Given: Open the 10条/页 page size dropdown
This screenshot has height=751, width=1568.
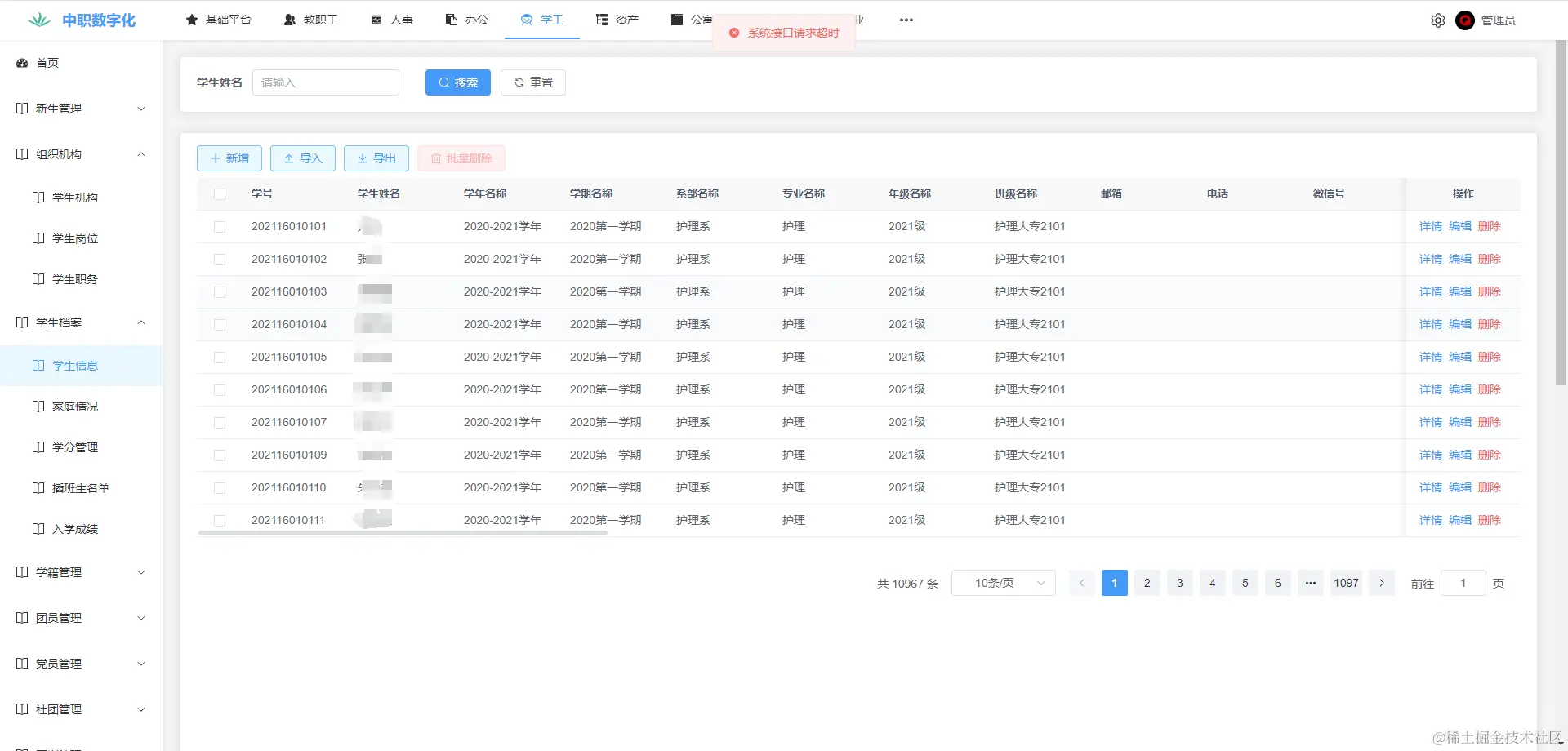Looking at the screenshot, I should [1004, 583].
